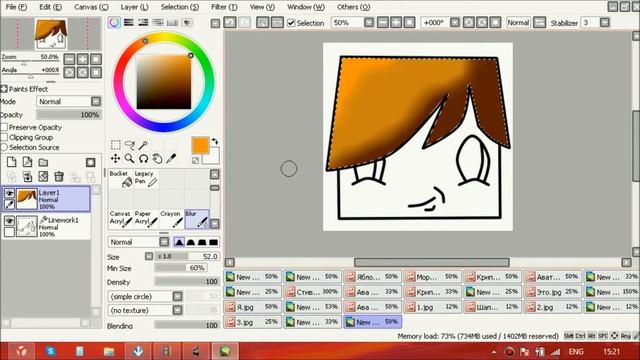
Task: Select the Hand pan tool
Action: pos(157,158)
